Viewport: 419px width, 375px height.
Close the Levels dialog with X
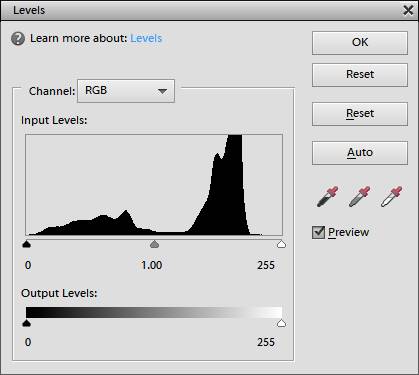point(408,10)
